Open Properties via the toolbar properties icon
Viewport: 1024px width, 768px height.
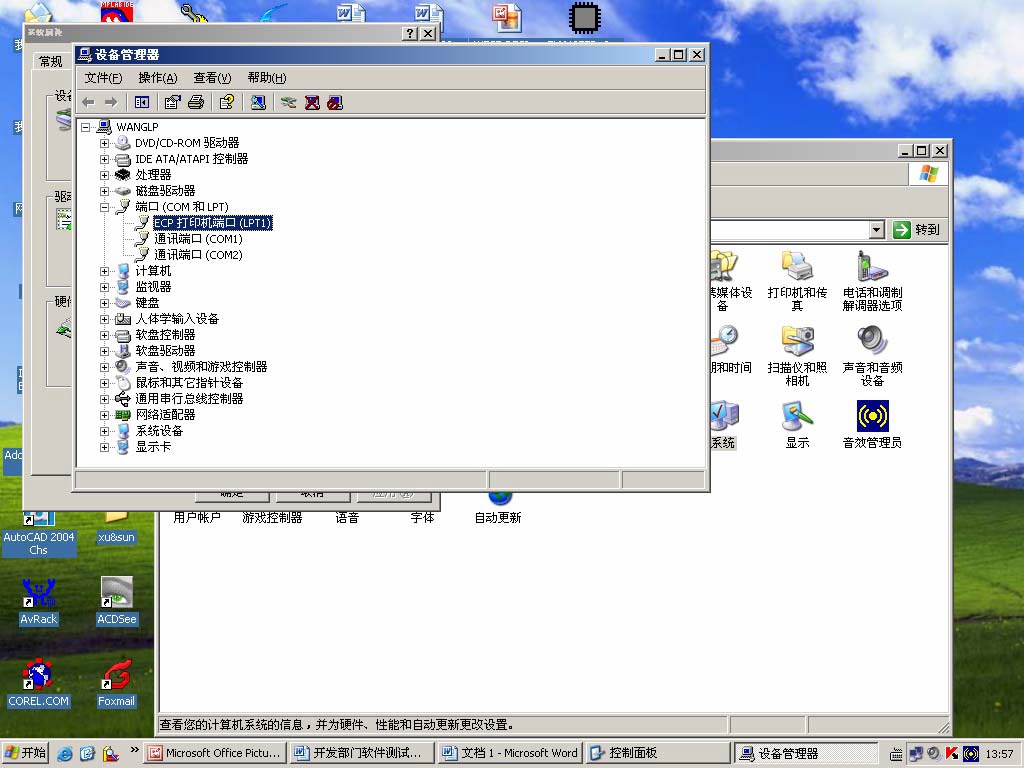(172, 103)
